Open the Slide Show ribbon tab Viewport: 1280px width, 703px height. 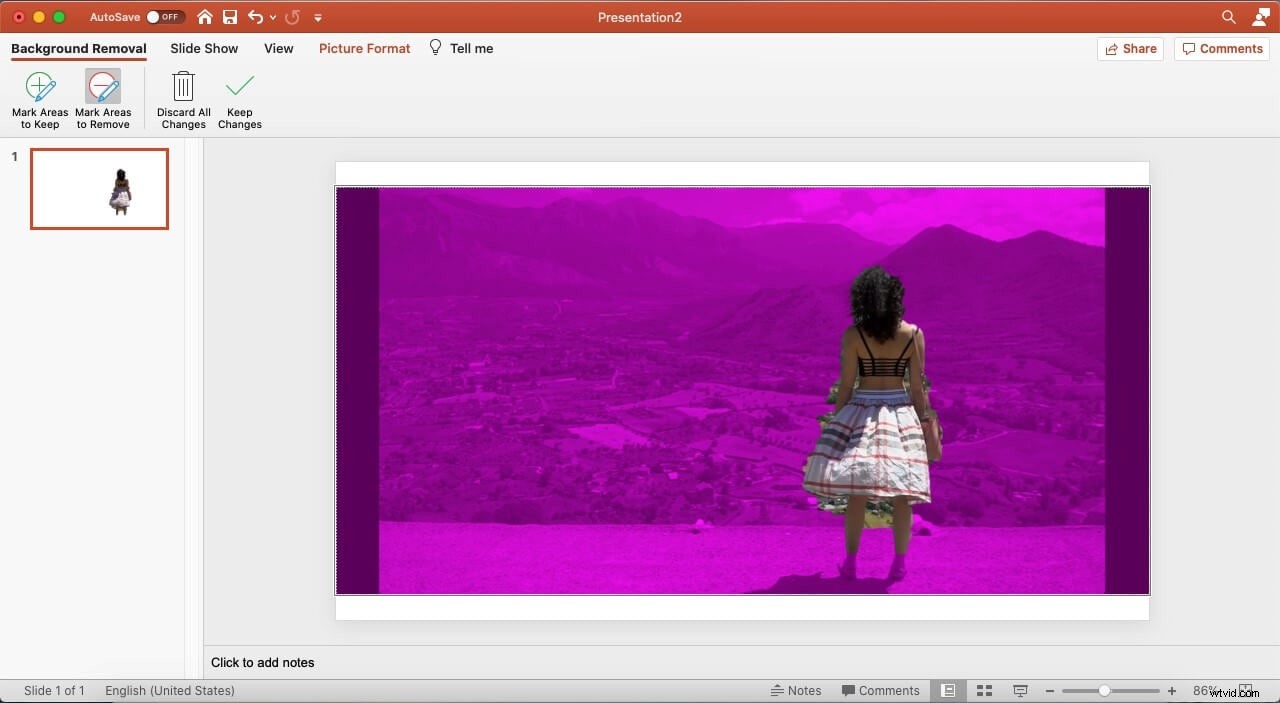click(204, 48)
